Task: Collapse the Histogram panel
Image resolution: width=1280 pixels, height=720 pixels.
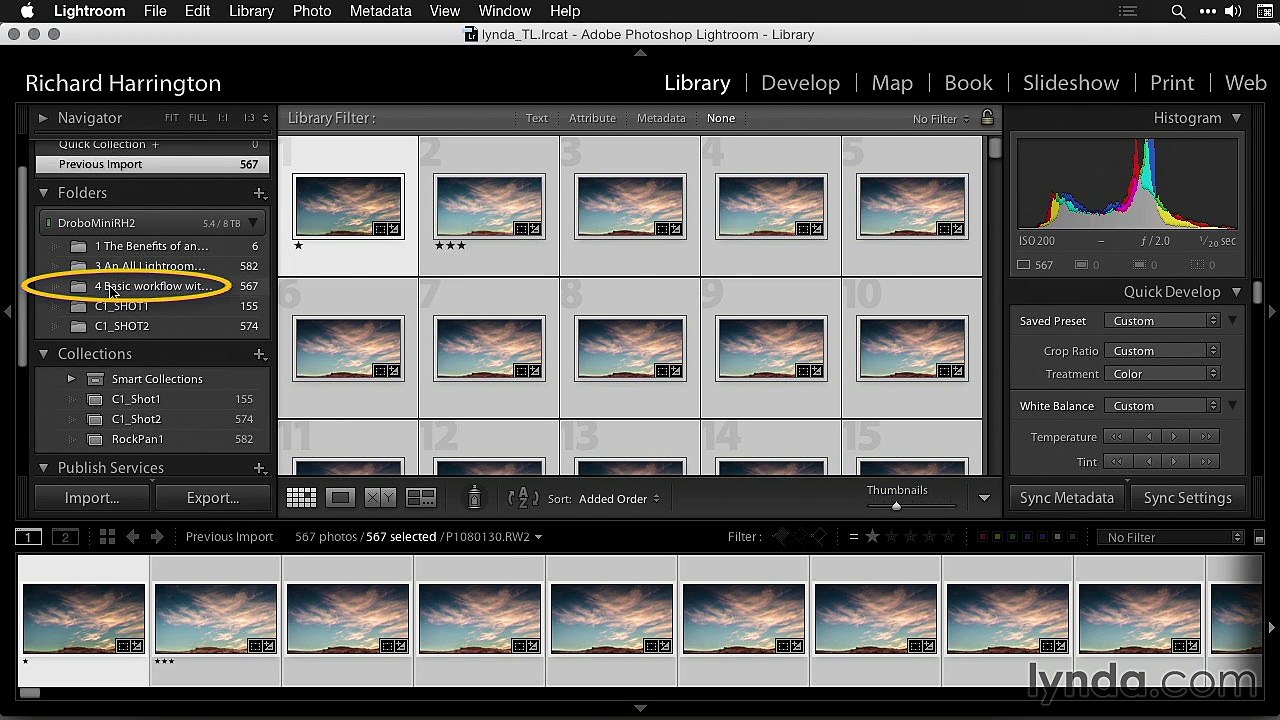Action: [1237, 118]
